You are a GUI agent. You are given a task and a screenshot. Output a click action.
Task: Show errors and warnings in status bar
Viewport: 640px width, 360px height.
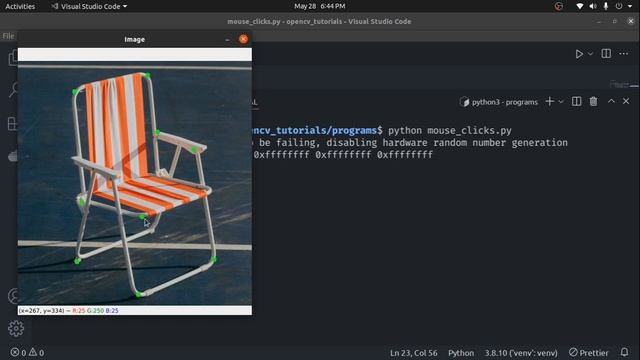[x=27, y=352]
